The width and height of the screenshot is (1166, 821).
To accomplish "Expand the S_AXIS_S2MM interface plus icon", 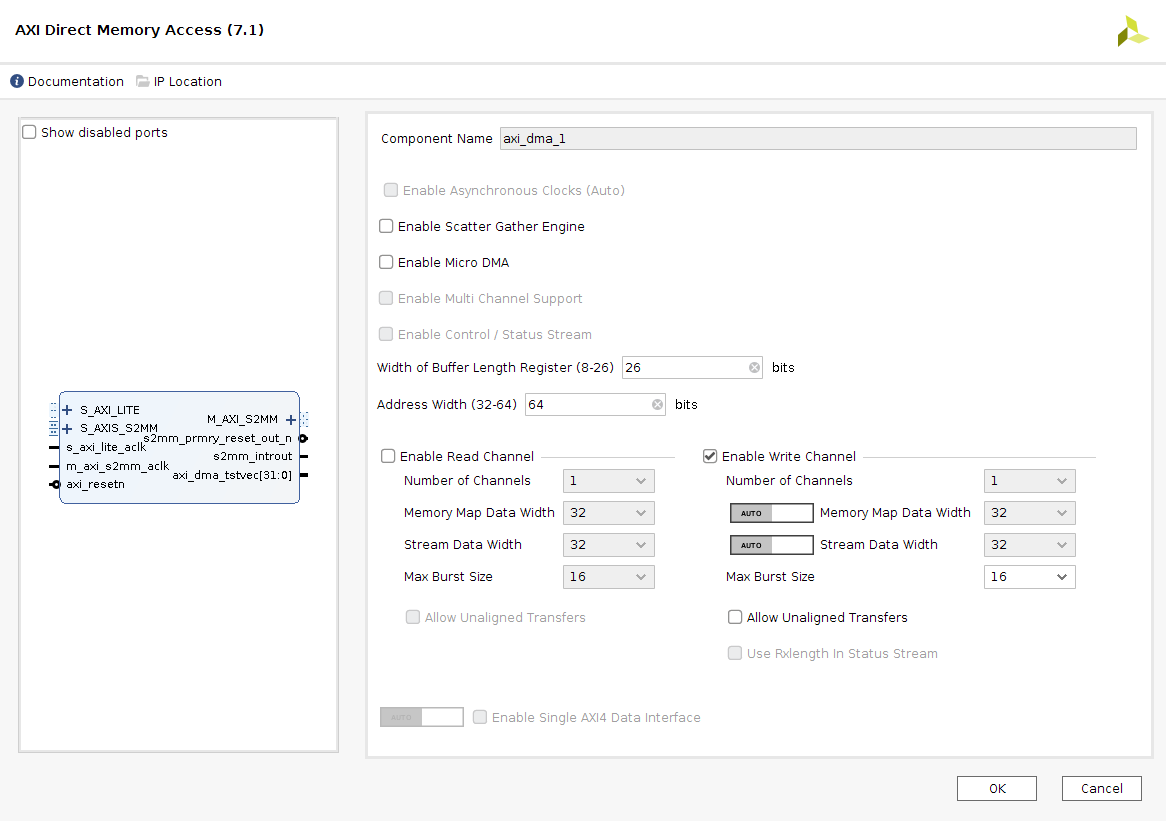I will [67, 429].
